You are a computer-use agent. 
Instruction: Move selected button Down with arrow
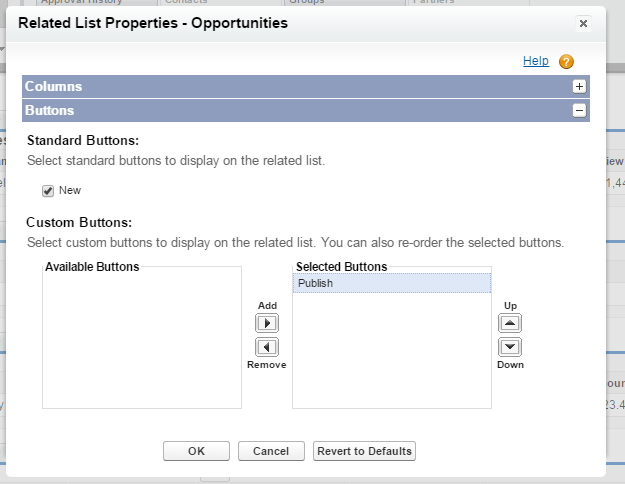coord(510,346)
